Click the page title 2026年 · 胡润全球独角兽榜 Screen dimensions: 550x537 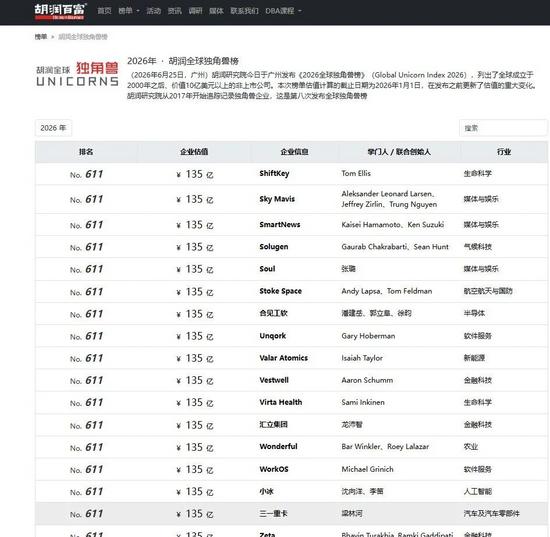coord(183,61)
